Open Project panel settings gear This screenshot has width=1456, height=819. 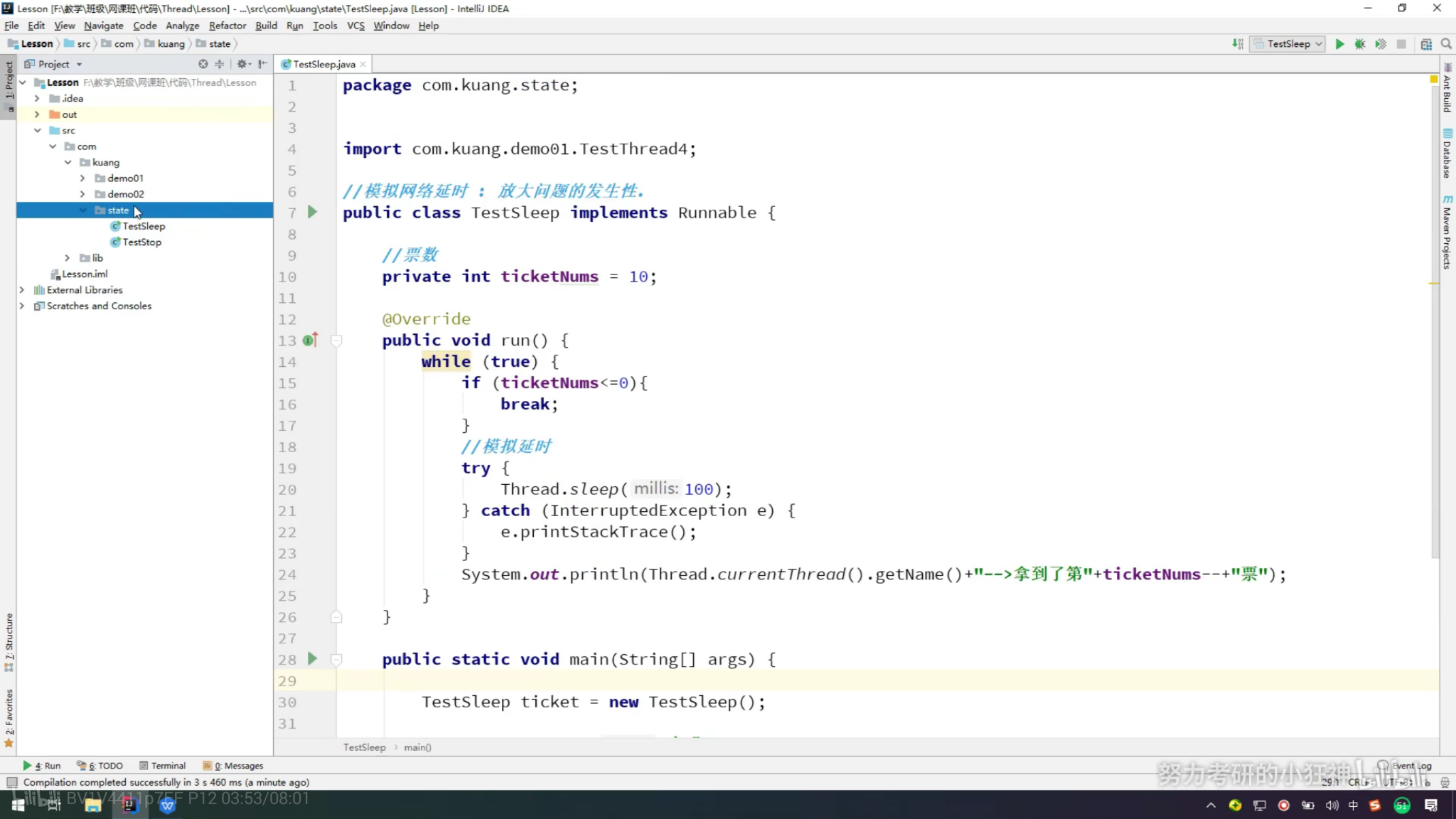[x=242, y=64]
